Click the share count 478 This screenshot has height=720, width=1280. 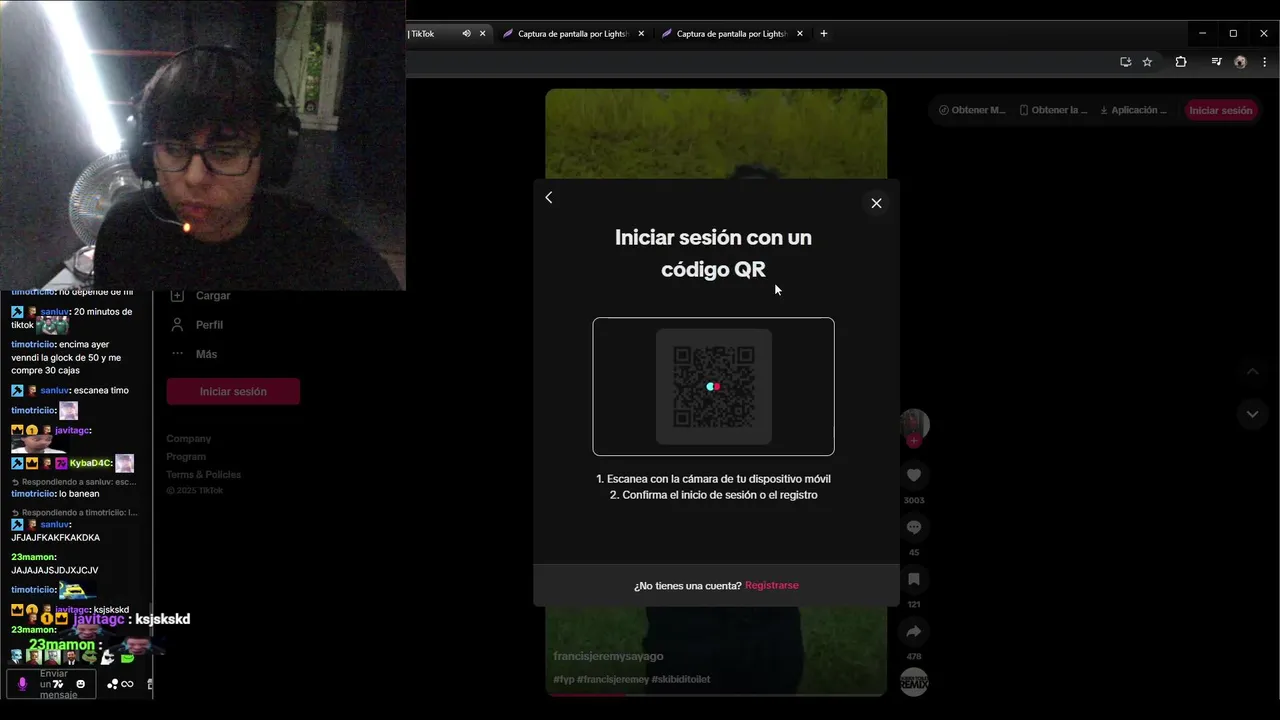point(914,656)
